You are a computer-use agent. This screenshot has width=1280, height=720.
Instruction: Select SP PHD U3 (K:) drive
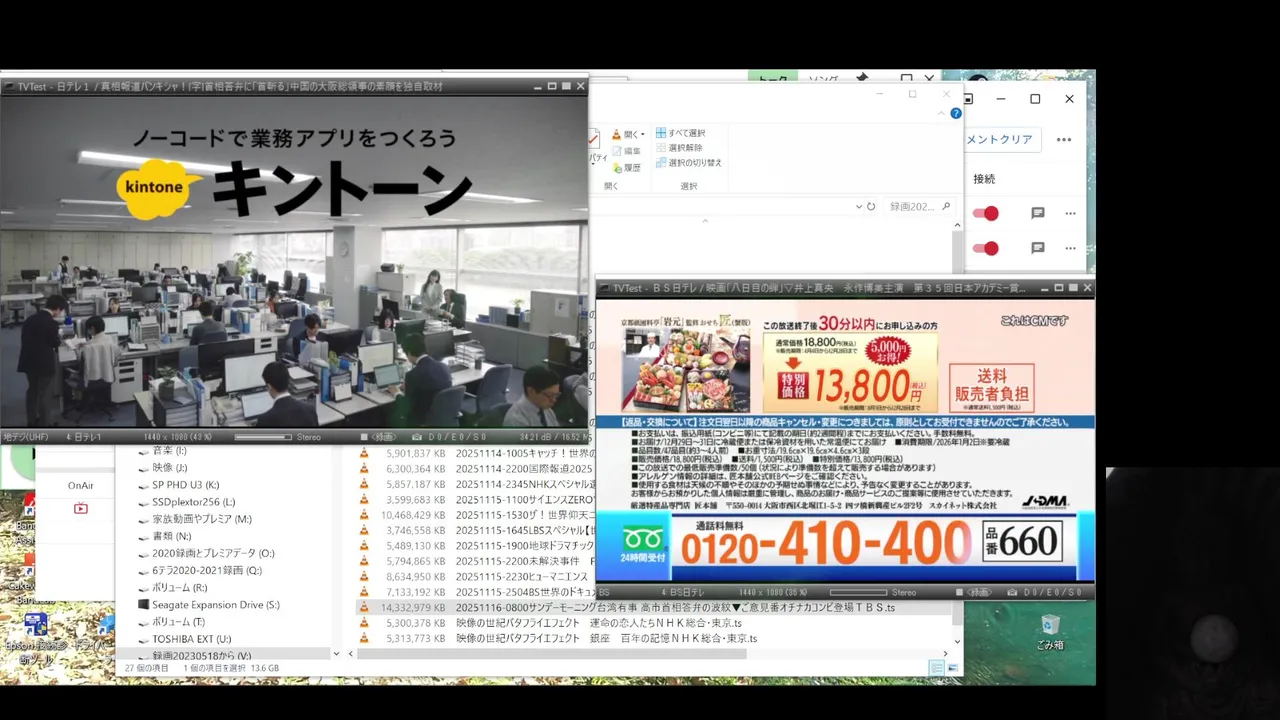point(185,485)
